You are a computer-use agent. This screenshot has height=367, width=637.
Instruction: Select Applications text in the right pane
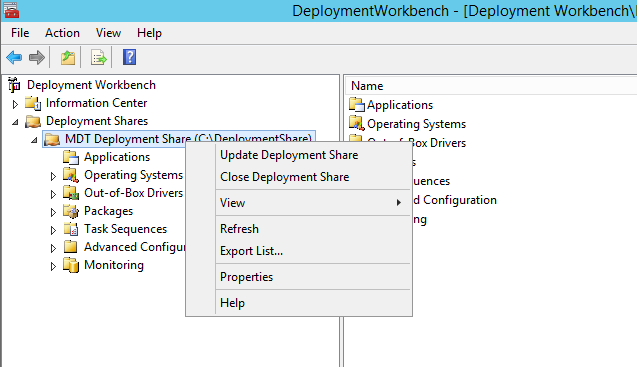[400, 105]
